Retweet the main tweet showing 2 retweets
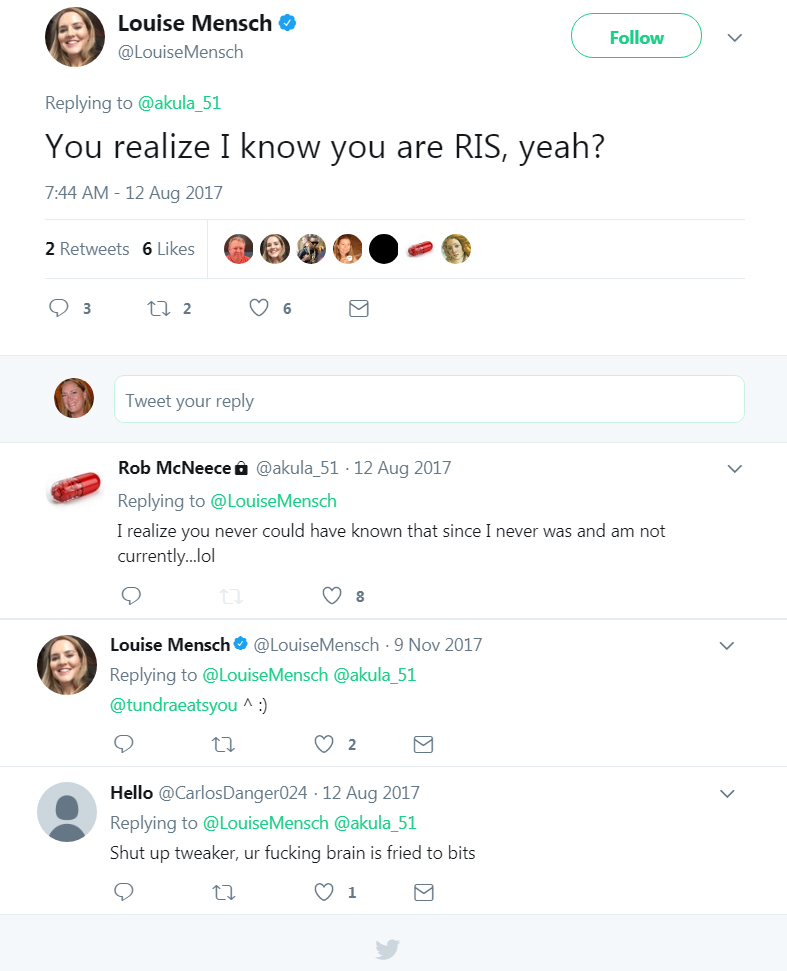Viewport: 787px width, 971px height. [158, 309]
